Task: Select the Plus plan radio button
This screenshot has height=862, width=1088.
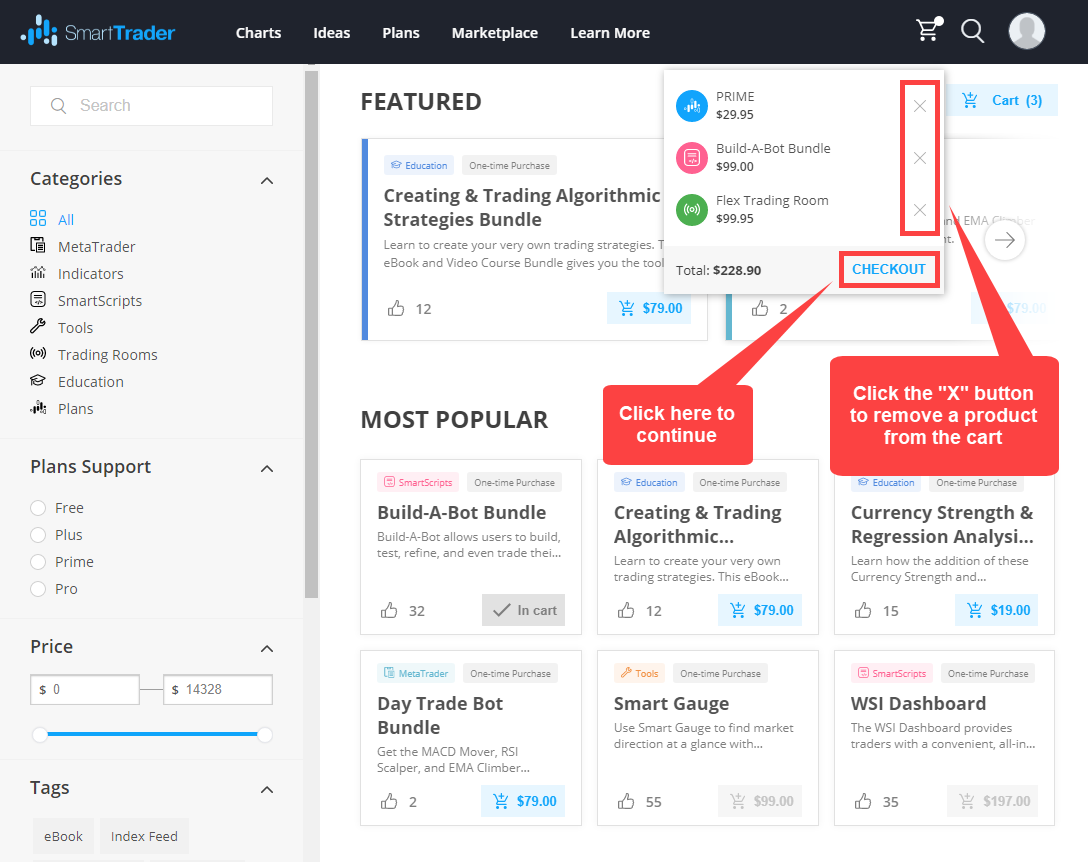Action: [38, 535]
